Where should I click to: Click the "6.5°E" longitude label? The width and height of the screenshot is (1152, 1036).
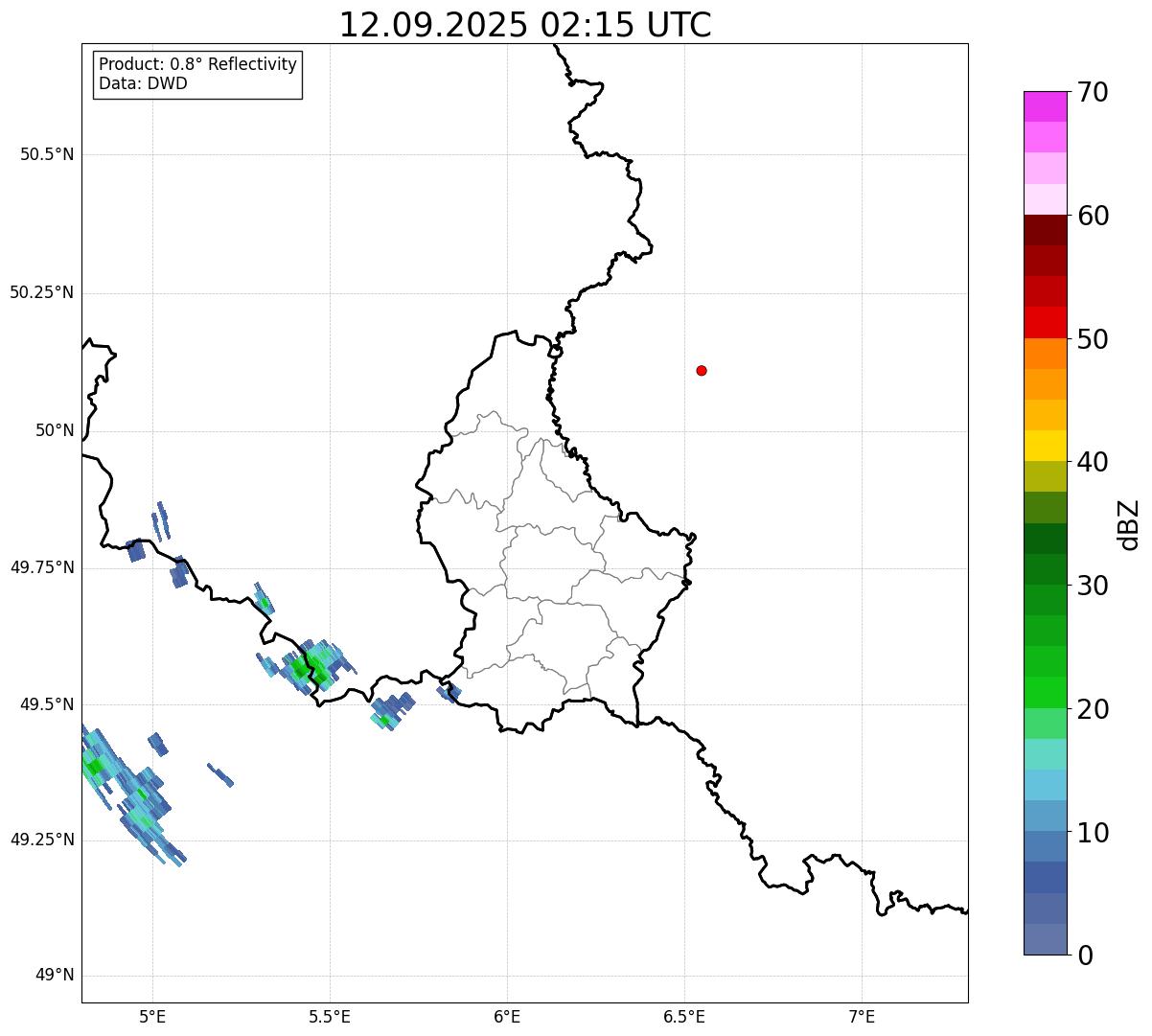click(x=684, y=1016)
